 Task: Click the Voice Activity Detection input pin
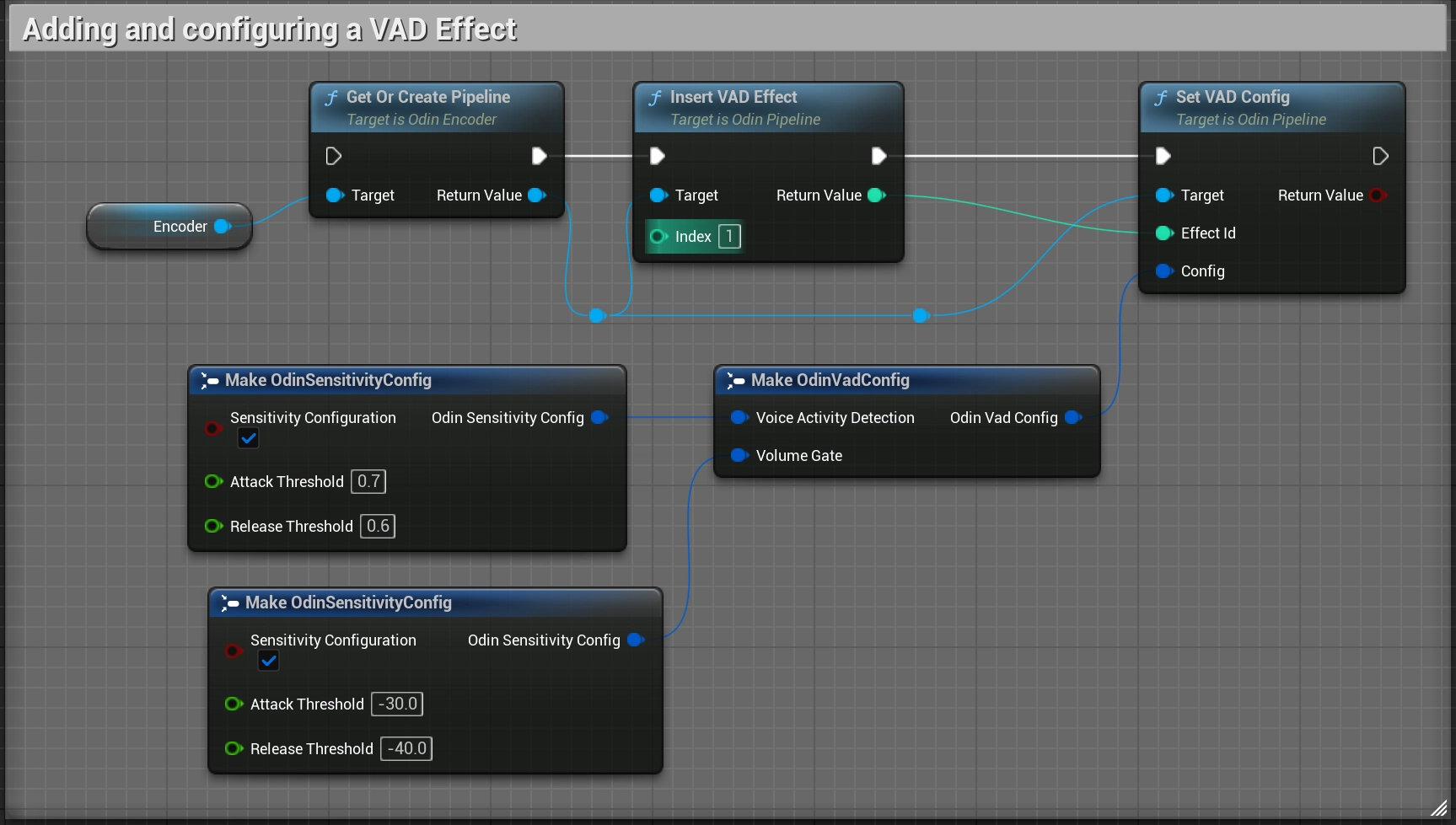739,417
